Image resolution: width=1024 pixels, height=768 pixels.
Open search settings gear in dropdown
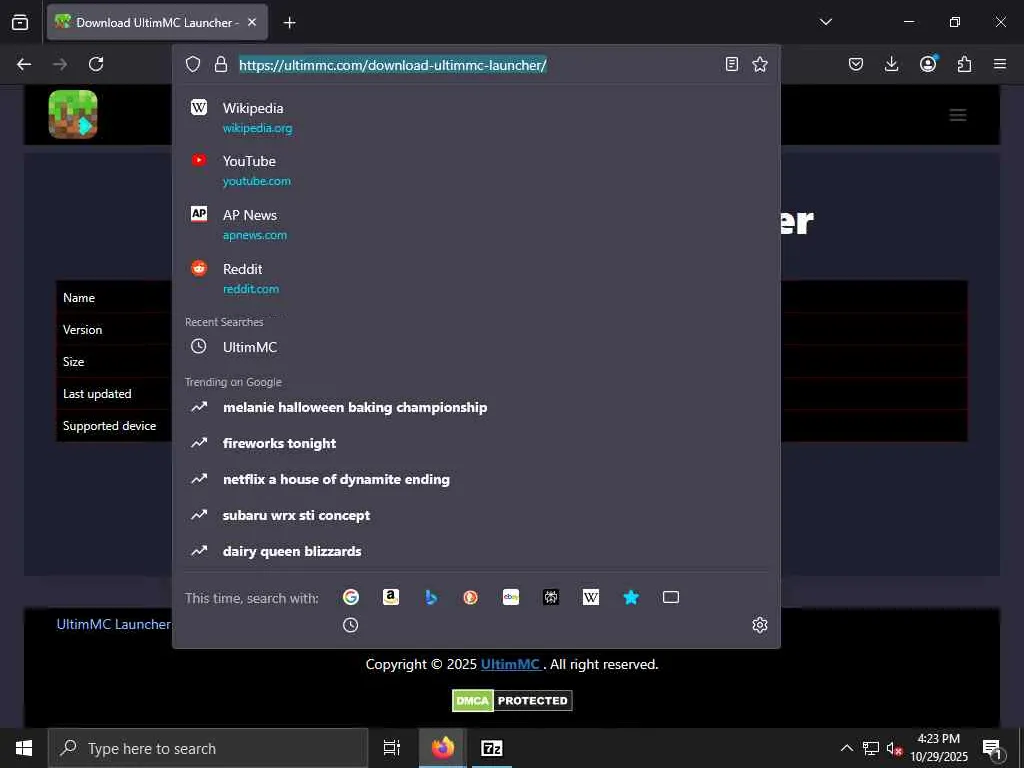pos(760,625)
